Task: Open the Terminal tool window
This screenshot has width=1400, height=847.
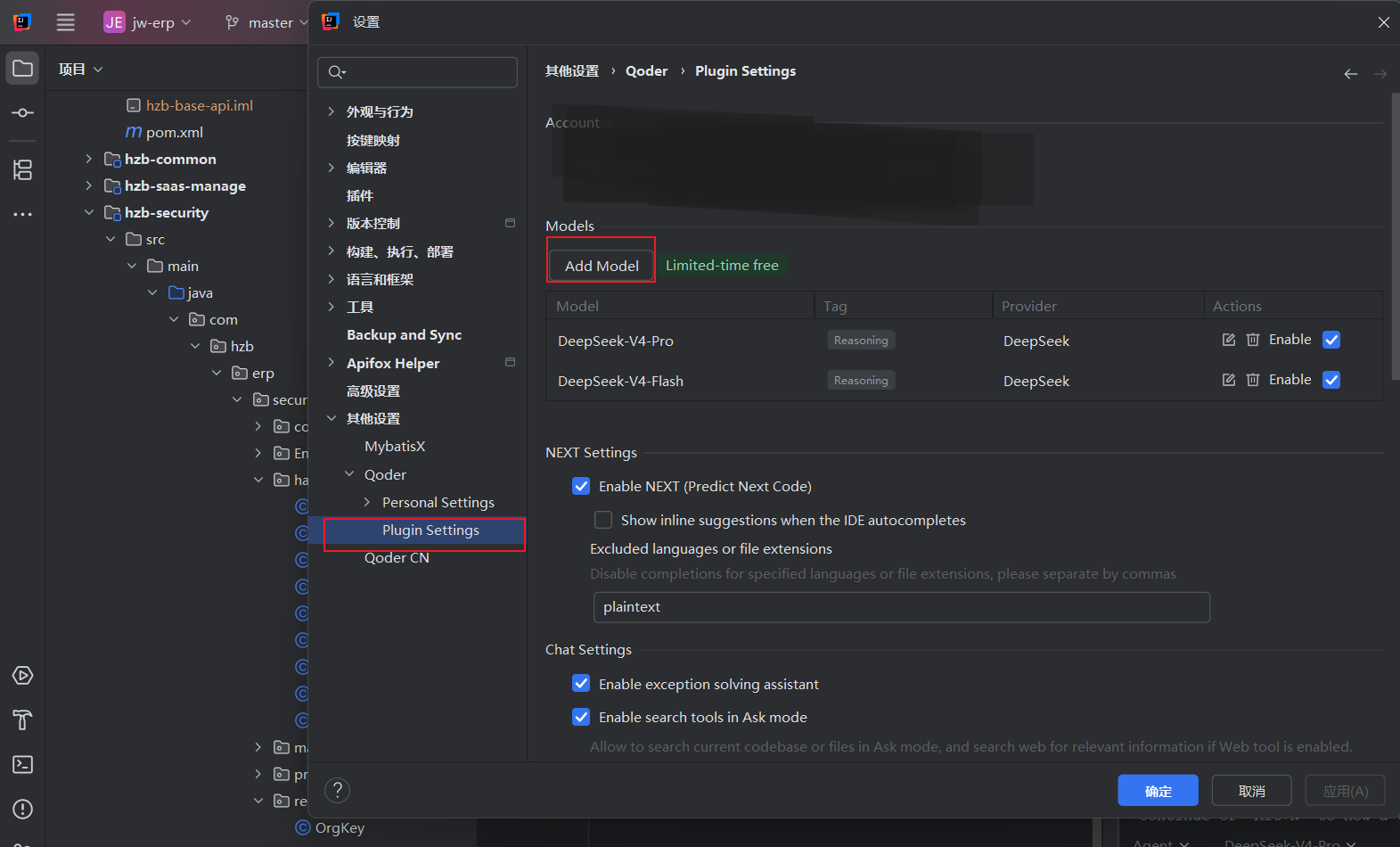Action: tap(22, 764)
